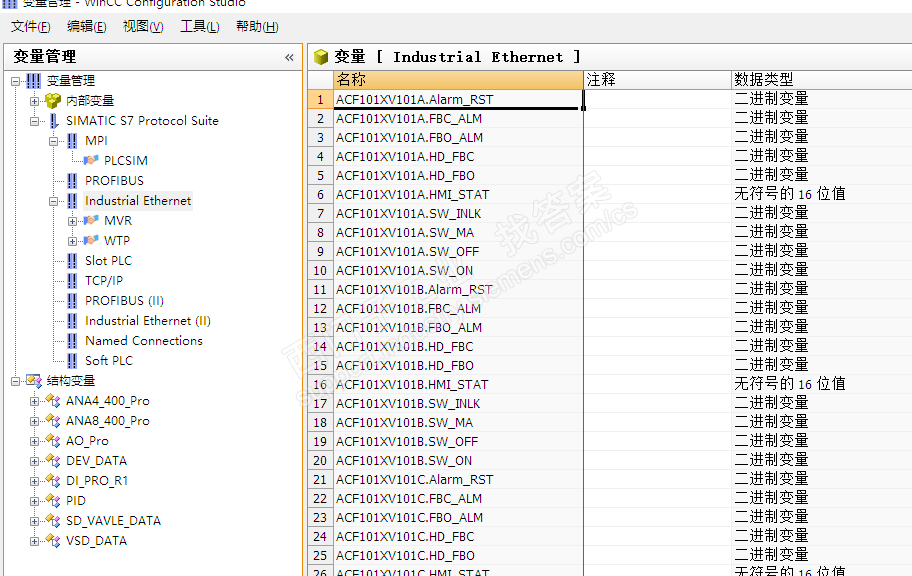Click the ANA4_400_Pro structure type icon
The height and width of the screenshot is (576, 912).
(x=53, y=401)
